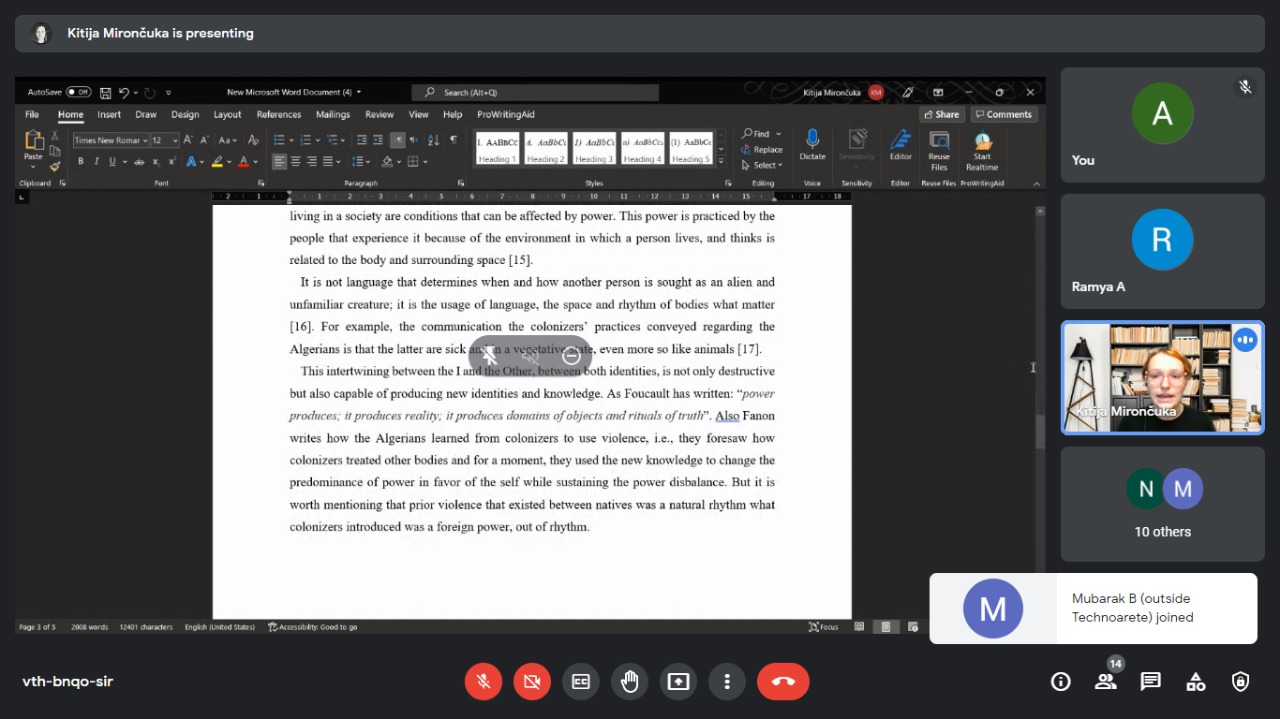The image size is (1280, 719).
Task: Click the Shading paint bucket icon
Action: pyautogui.click(x=388, y=161)
